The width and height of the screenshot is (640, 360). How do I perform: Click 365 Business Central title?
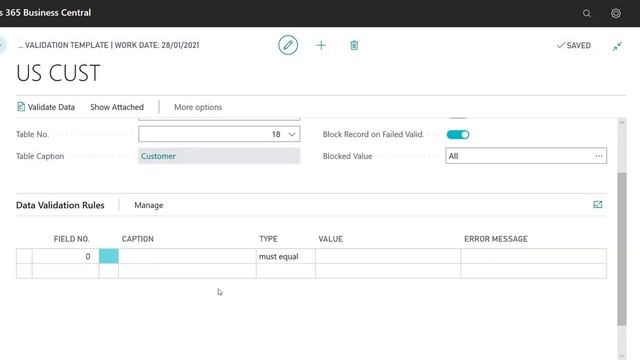[45, 13]
